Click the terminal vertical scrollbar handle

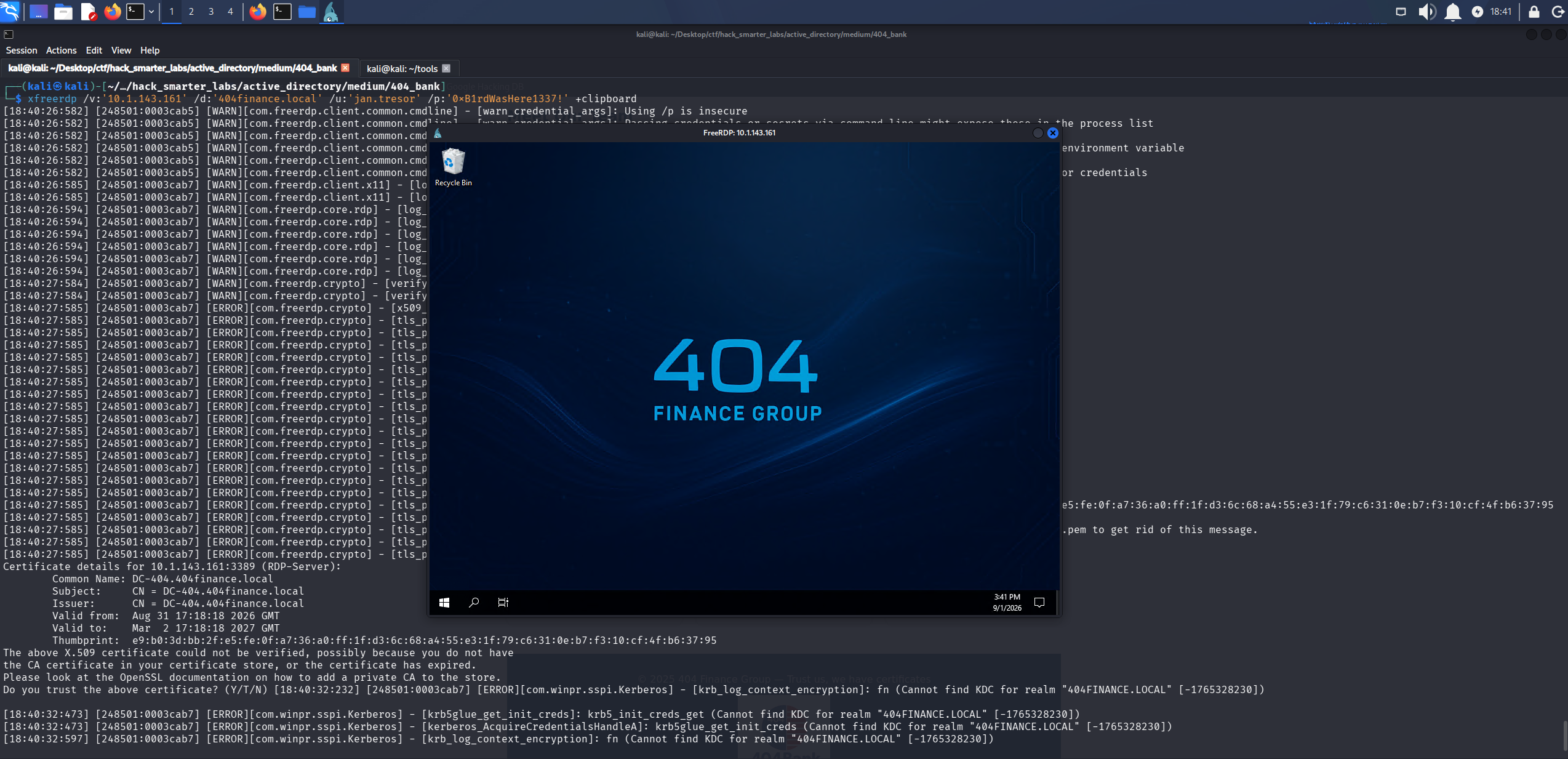pyautogui.click(x=1564, y=735)
